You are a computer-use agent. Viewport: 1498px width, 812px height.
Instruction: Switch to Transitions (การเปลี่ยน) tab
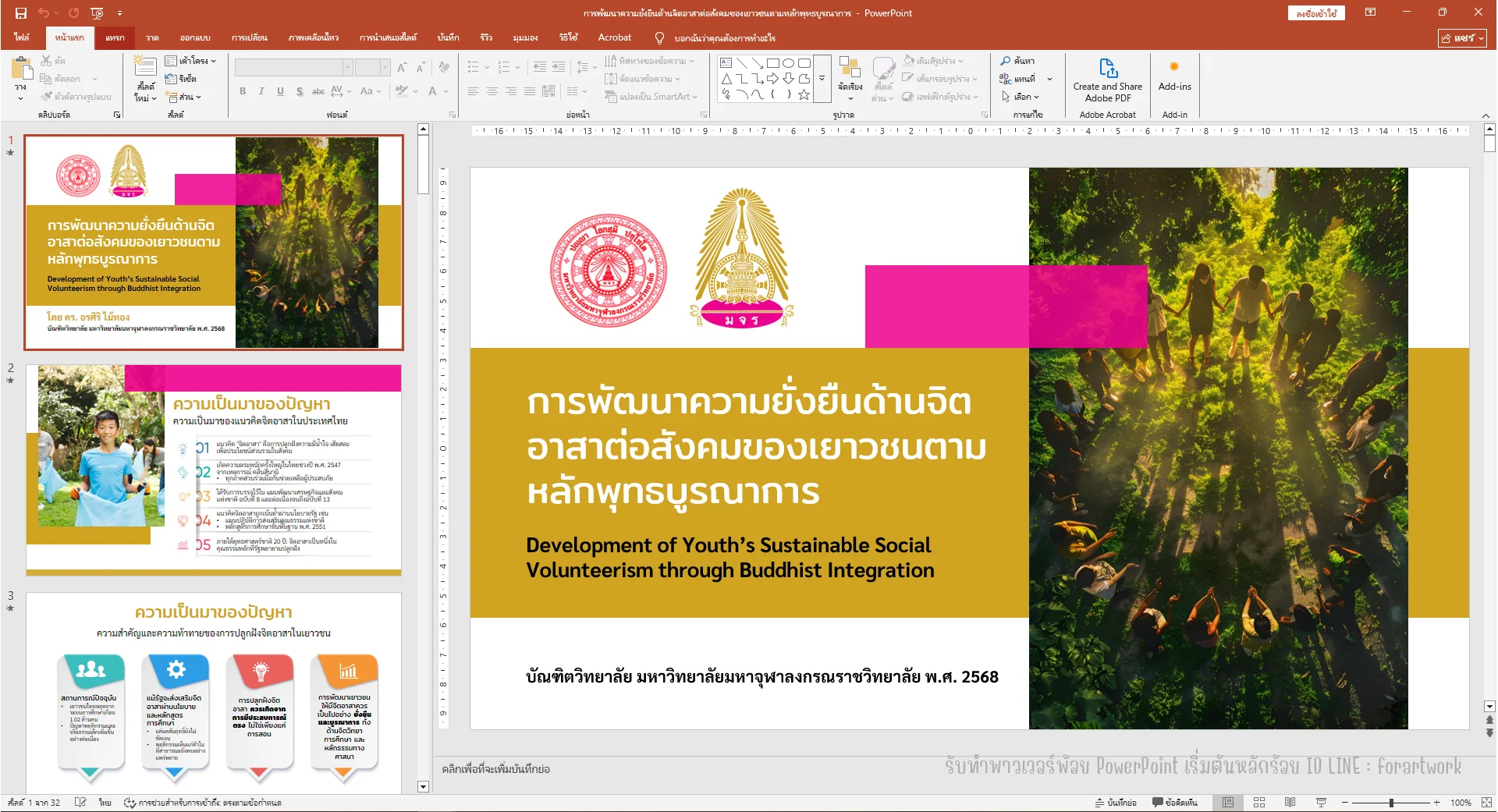(x=250, y=37)
